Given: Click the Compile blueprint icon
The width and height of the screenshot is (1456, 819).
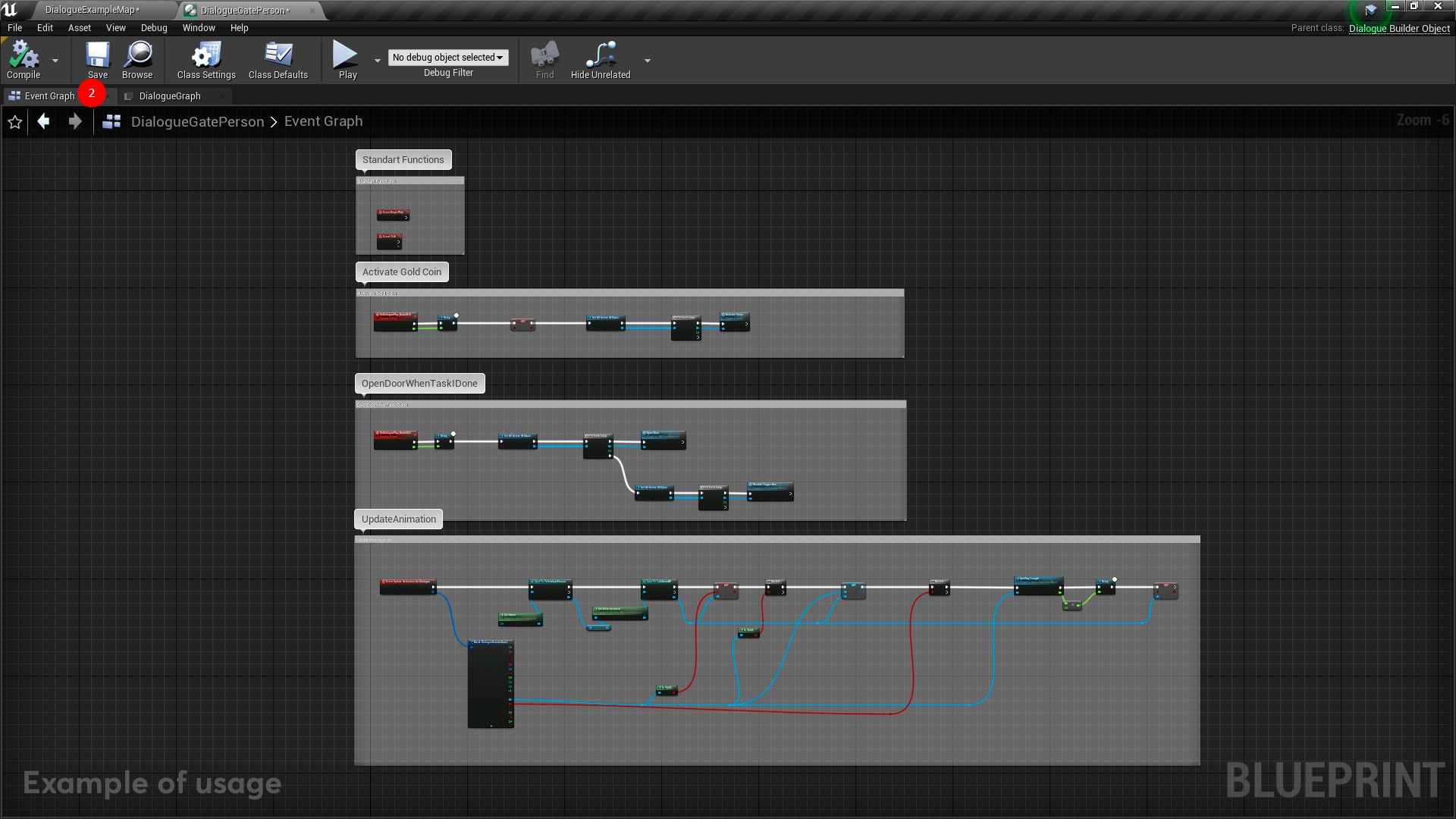Looking at the screenshot, I should (x=23, y=57).
